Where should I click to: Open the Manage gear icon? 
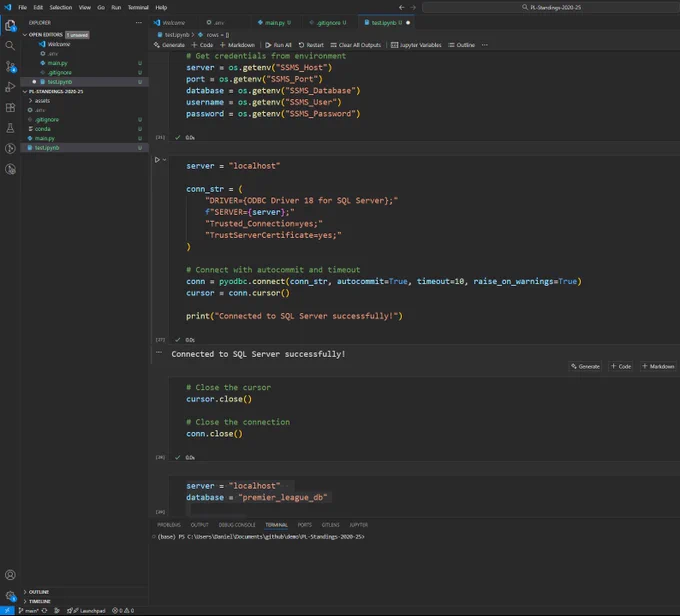(x=10, y=596)
